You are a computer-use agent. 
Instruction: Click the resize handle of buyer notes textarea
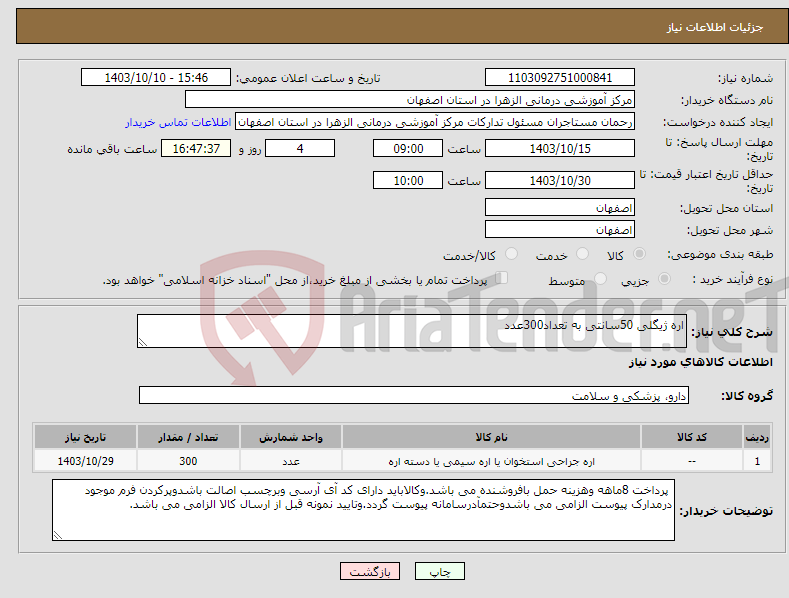click(58, 535)
